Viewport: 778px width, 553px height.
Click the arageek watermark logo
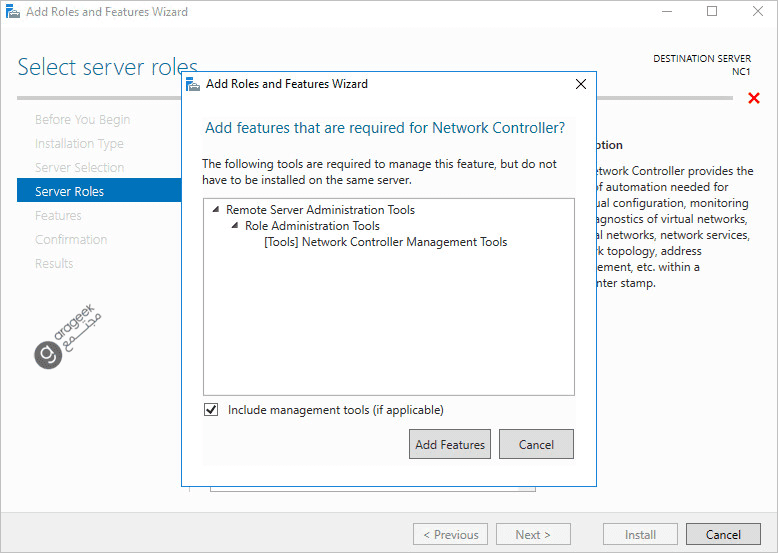pyautogui.click(x=67, y=337)
